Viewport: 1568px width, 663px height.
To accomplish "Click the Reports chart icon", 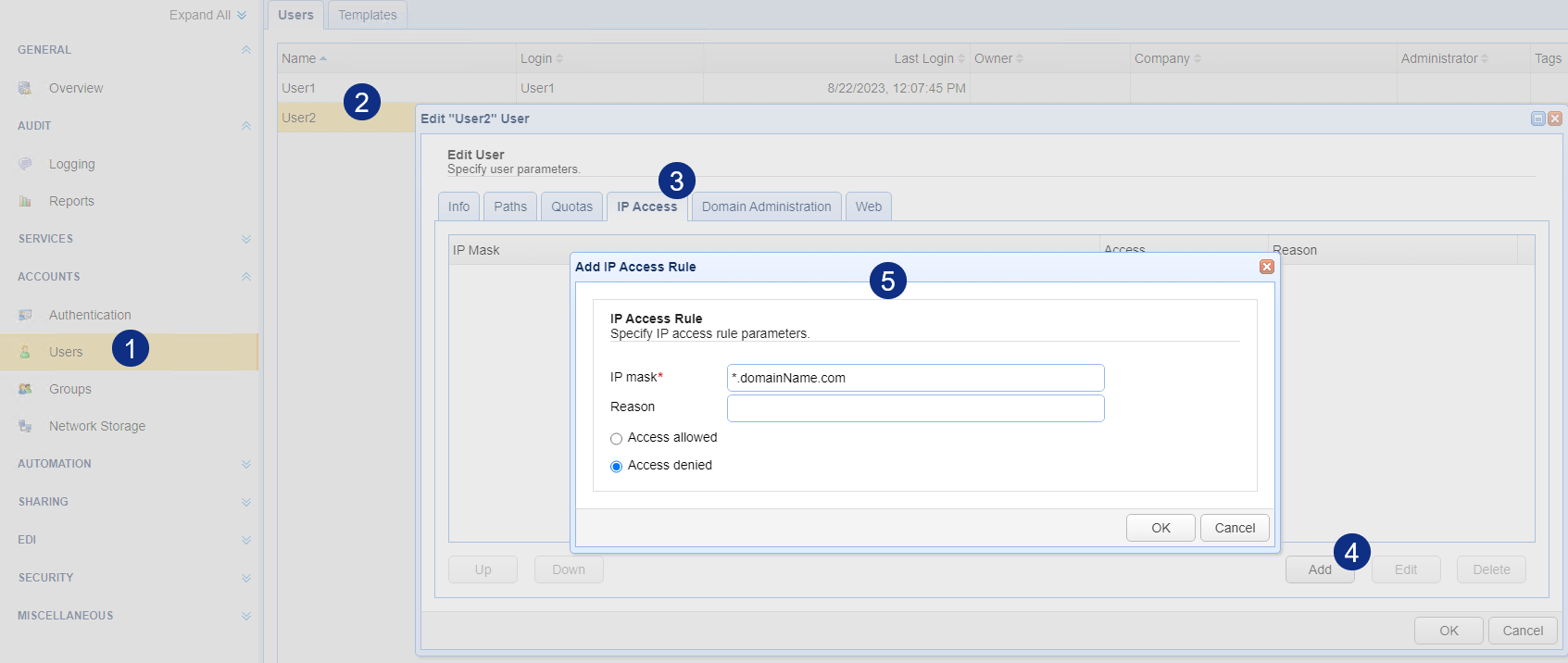I will point(25,201).
